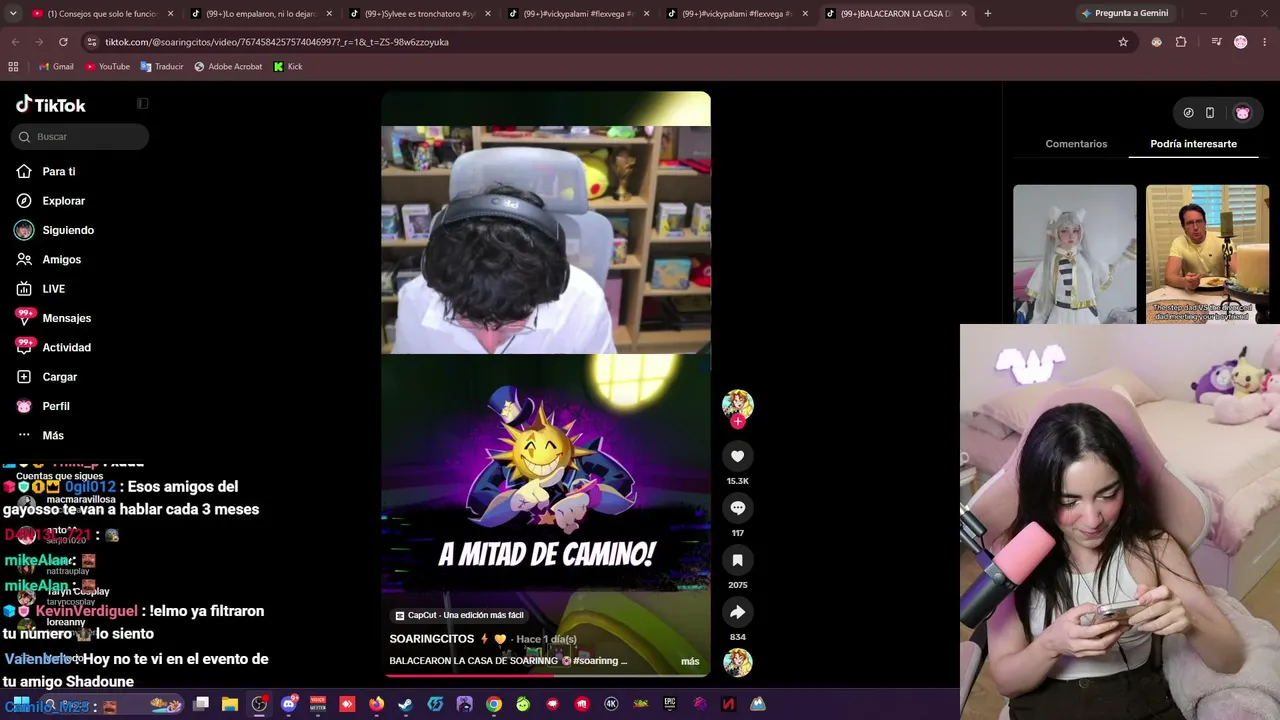Click the Buscar search field
Viewport: 1280px width, 720px height.
80,137
